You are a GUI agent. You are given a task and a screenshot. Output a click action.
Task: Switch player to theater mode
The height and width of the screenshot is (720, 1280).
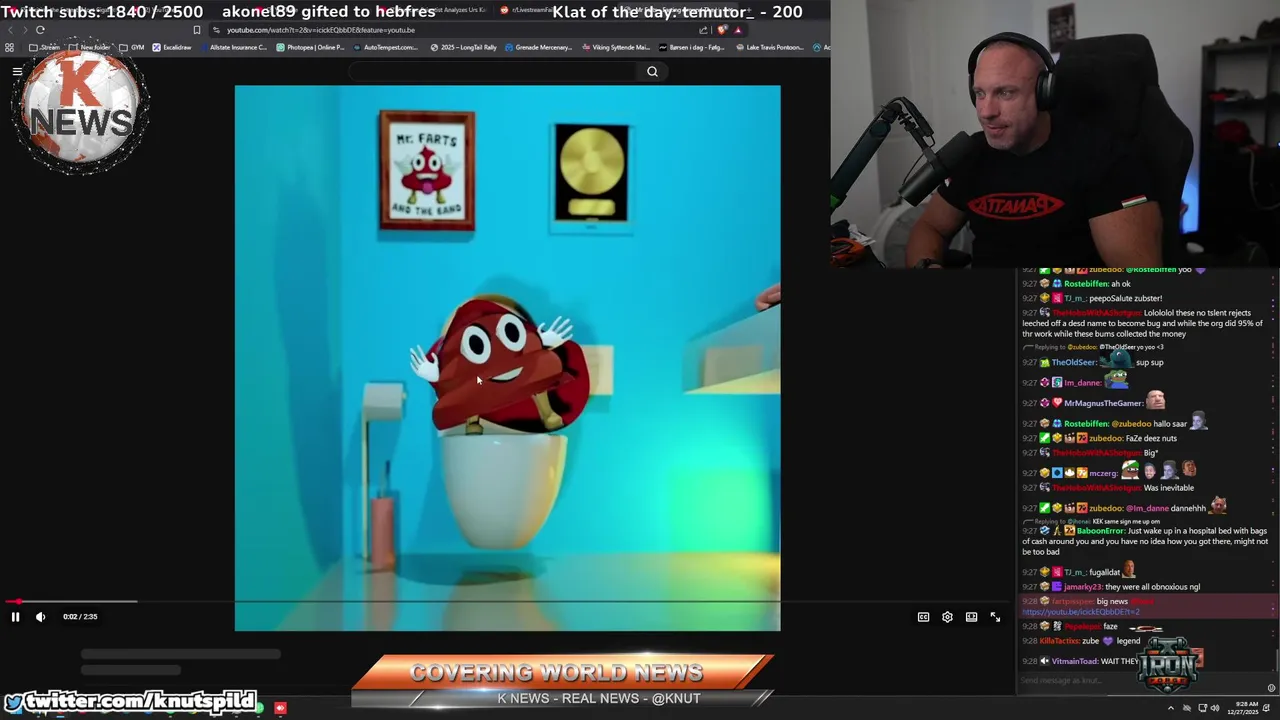pos(971,617)
